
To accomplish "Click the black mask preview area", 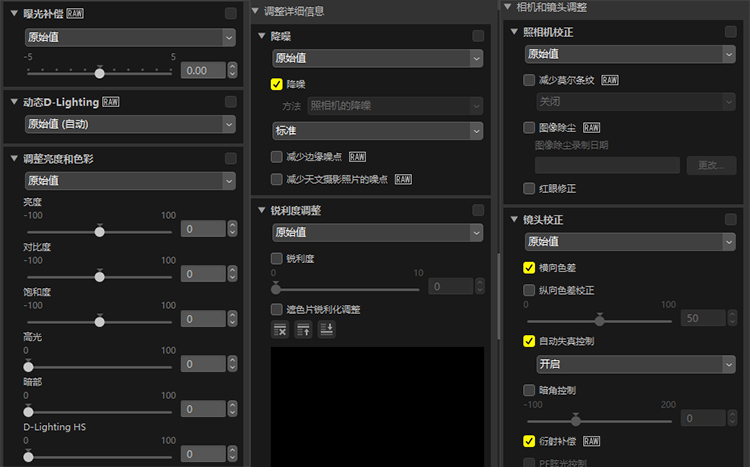I will click(x=377, y=407).
